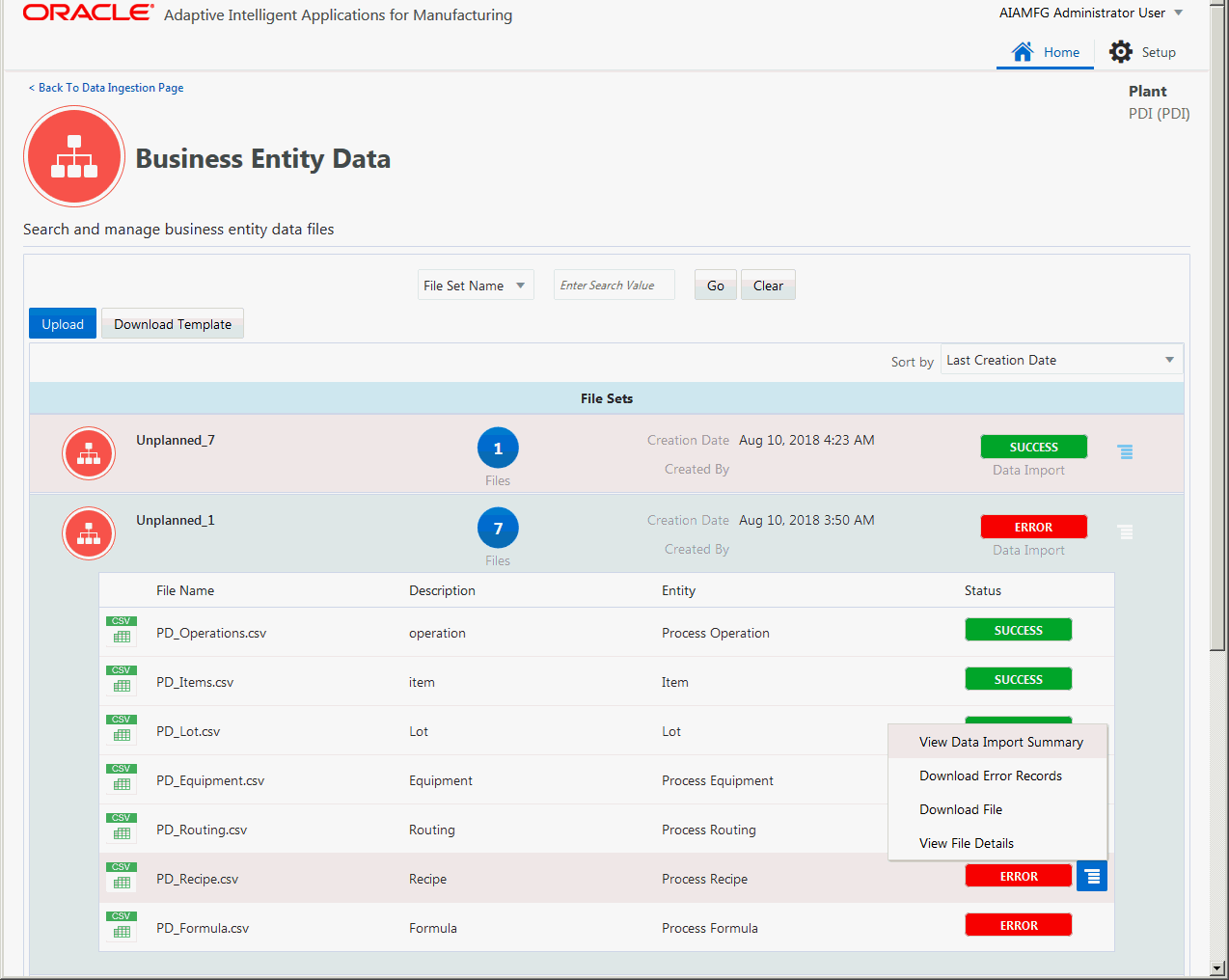Click the Unplanned_1 file set name

pos(176,521)
